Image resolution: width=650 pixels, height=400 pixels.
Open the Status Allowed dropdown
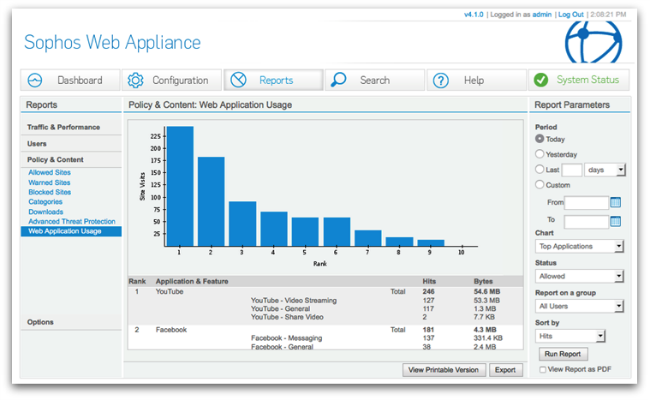579,276
